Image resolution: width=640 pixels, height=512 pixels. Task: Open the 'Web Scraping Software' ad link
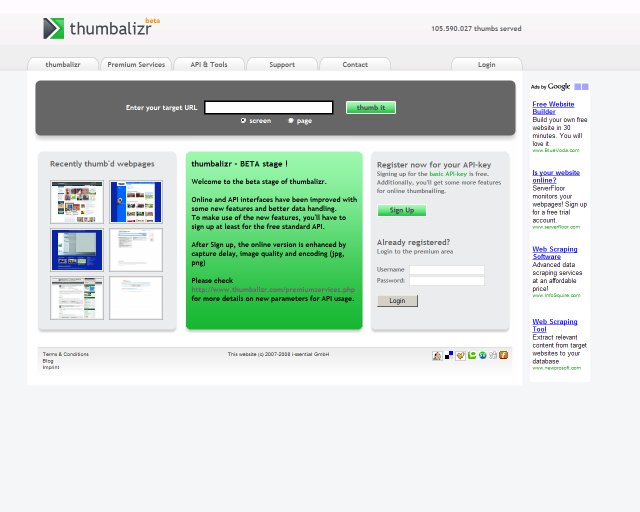[555, 253]
